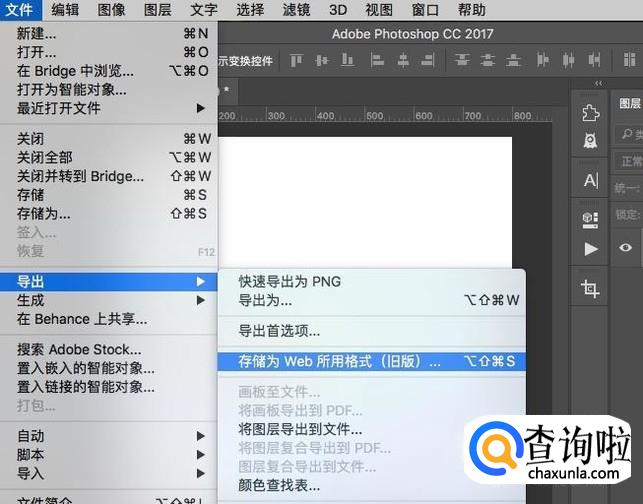Viewport: 643px width, 504px height.
Task: Choose 打开为智能对象... menu item
Action: 109,89
